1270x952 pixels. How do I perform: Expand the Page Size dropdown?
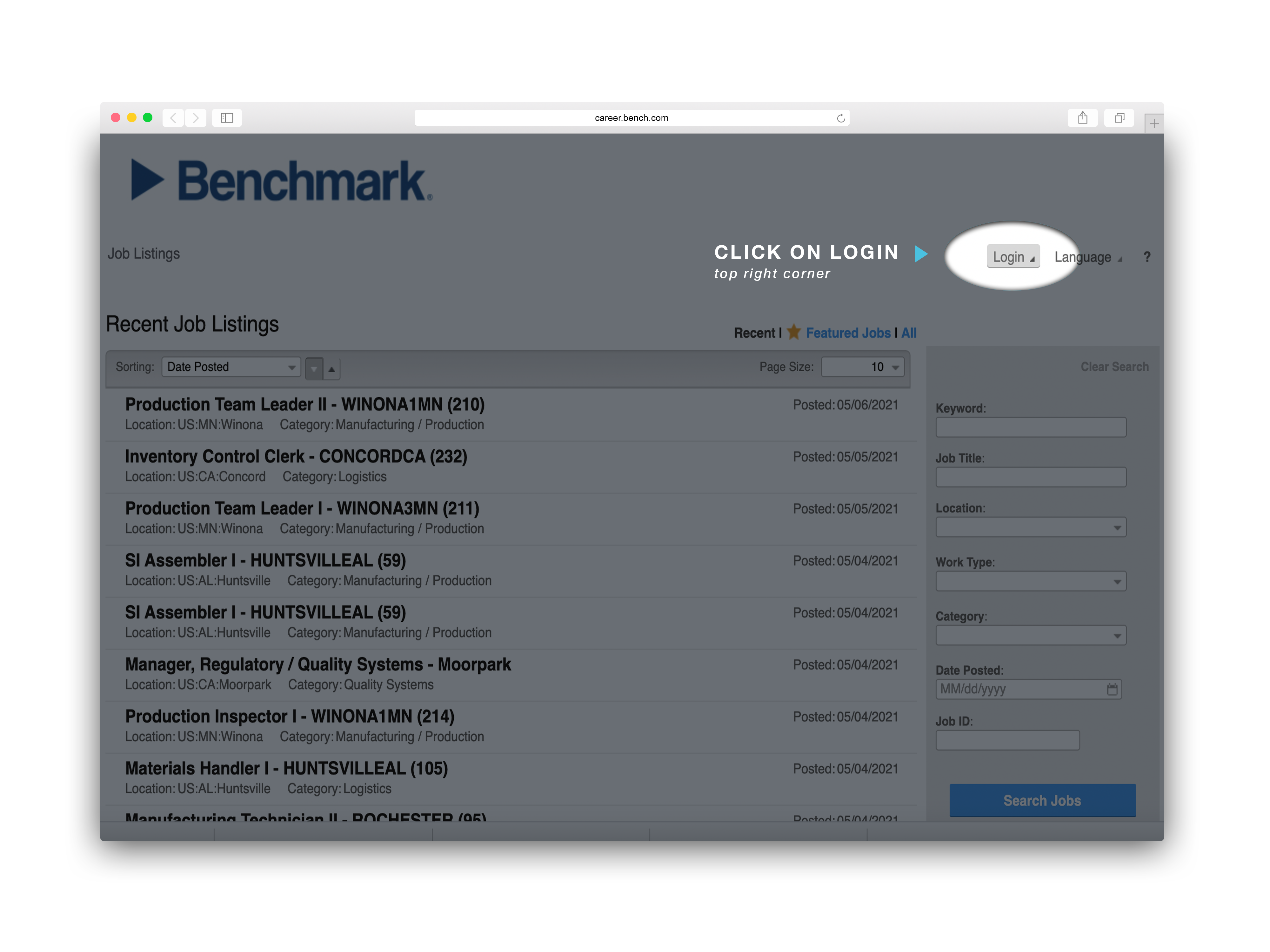[862, 367]
